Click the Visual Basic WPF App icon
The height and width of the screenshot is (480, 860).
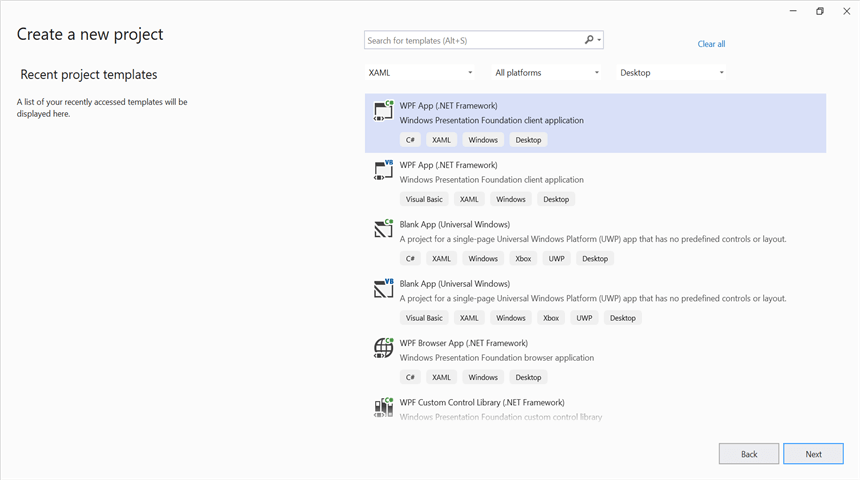click(383, 169)
